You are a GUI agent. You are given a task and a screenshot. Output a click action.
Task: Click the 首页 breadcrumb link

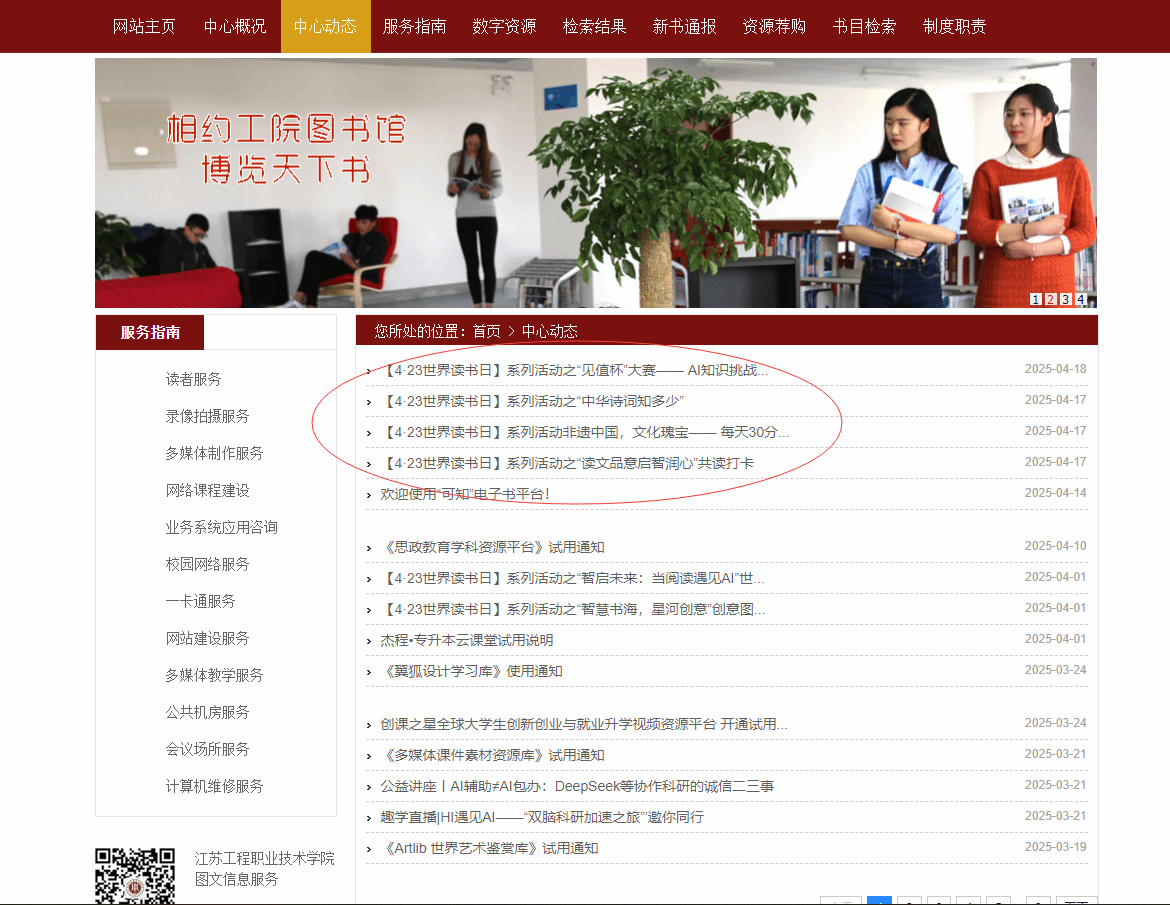(487, 331)
